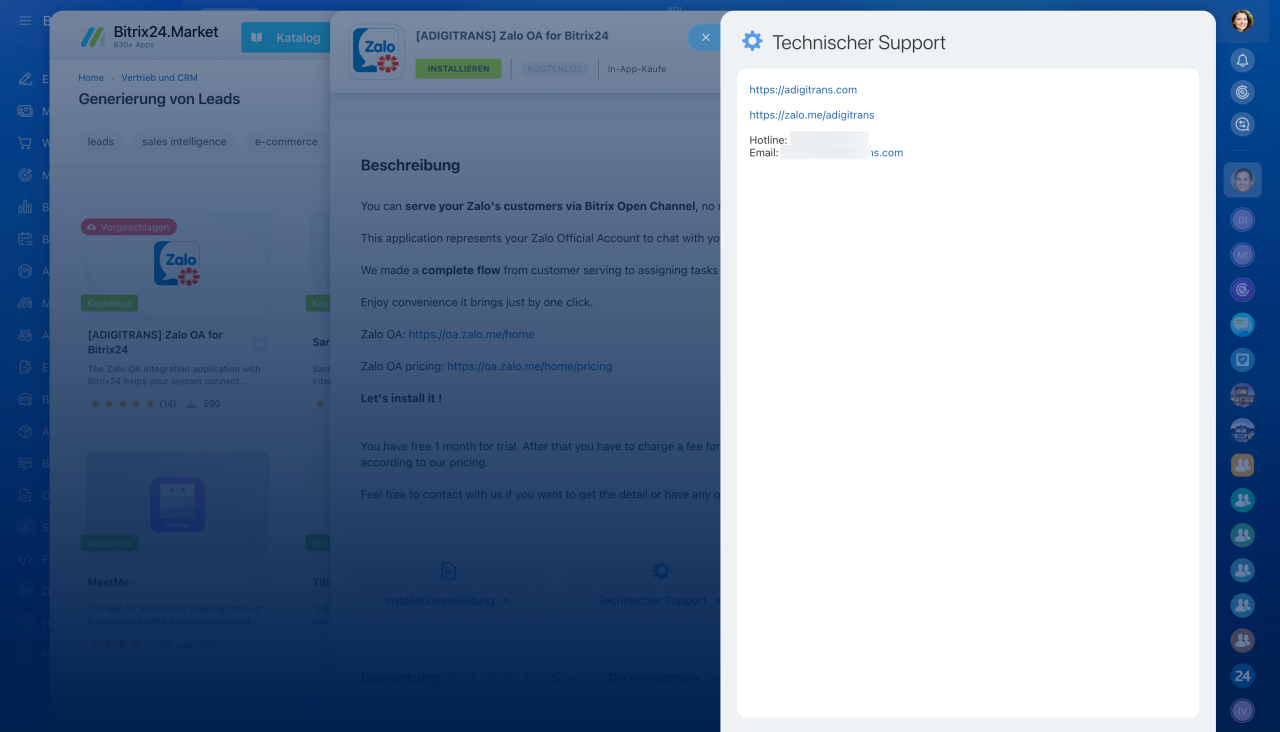The image size is (1280, 732).
Task: Click the green INSTALLIEREN button
Action: 458,69
